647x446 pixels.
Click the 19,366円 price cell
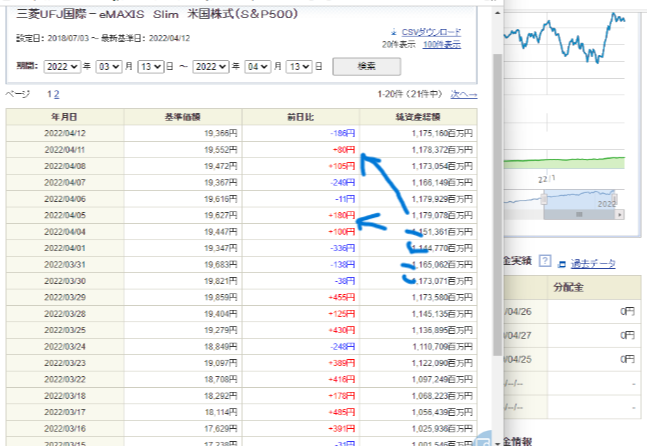183,133
